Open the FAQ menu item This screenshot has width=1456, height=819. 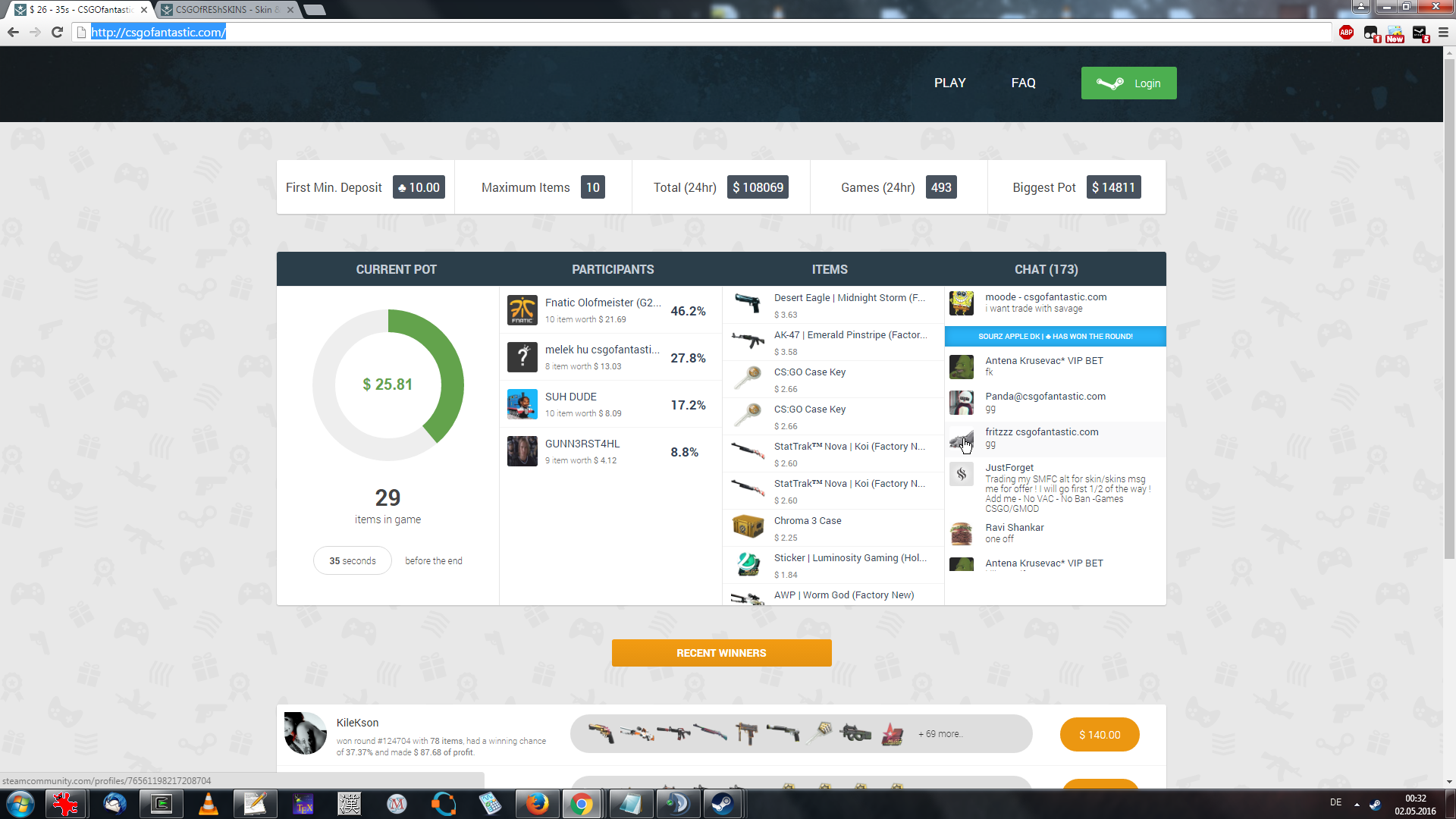1023,83
